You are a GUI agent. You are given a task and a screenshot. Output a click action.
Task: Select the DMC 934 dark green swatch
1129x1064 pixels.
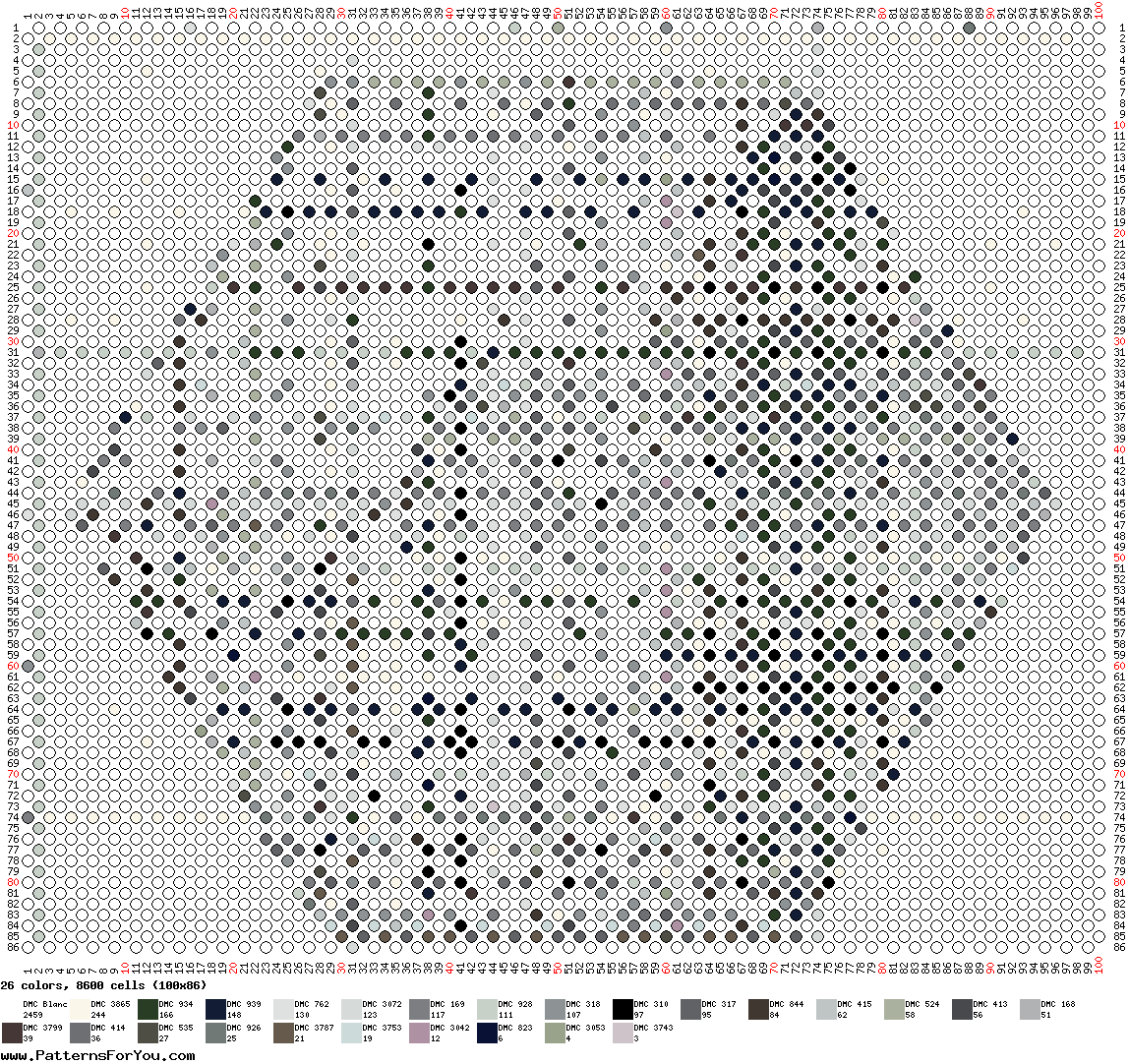click(x=148, y=1010)
